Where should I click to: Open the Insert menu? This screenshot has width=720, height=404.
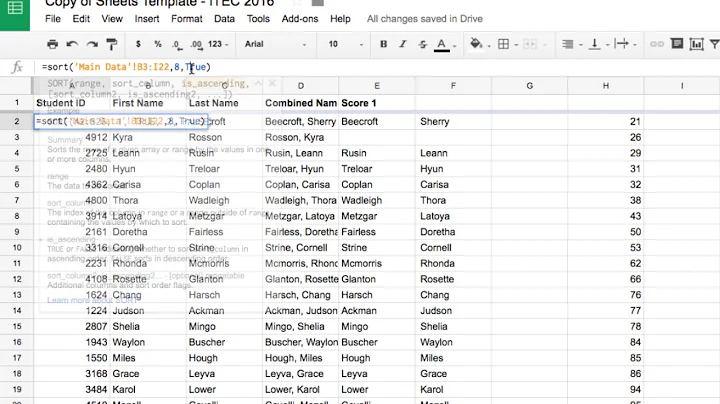coord(146,19)
